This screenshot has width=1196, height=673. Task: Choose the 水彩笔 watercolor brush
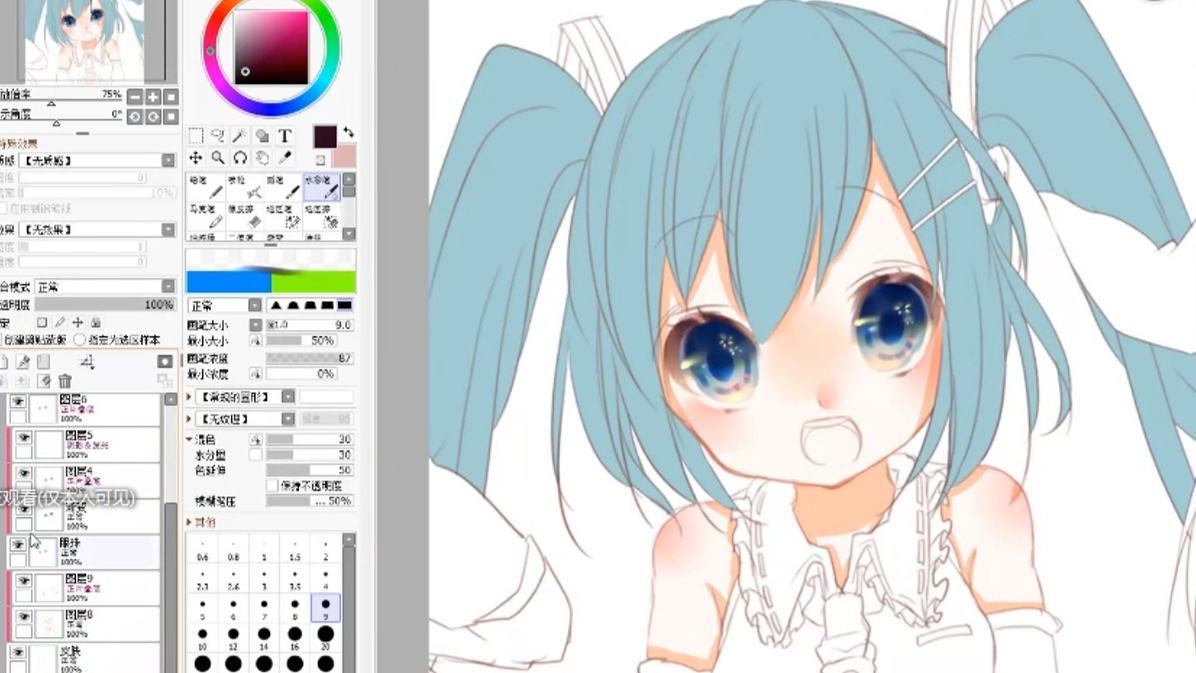coord(321,187)
